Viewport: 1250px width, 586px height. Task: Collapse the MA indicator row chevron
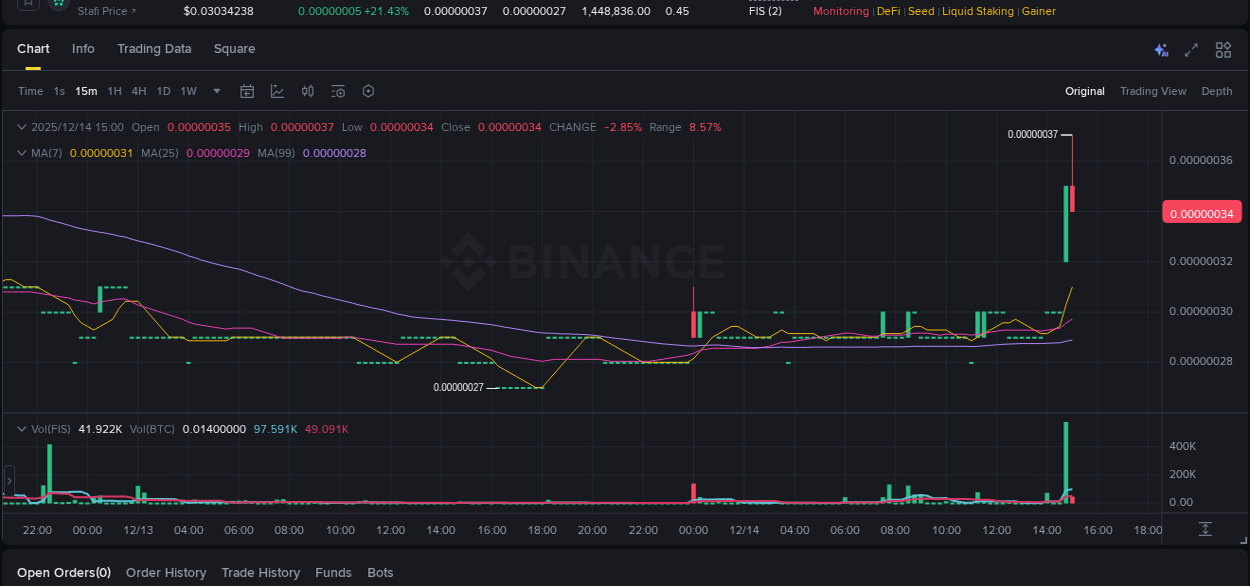click(x=21, y=152)
